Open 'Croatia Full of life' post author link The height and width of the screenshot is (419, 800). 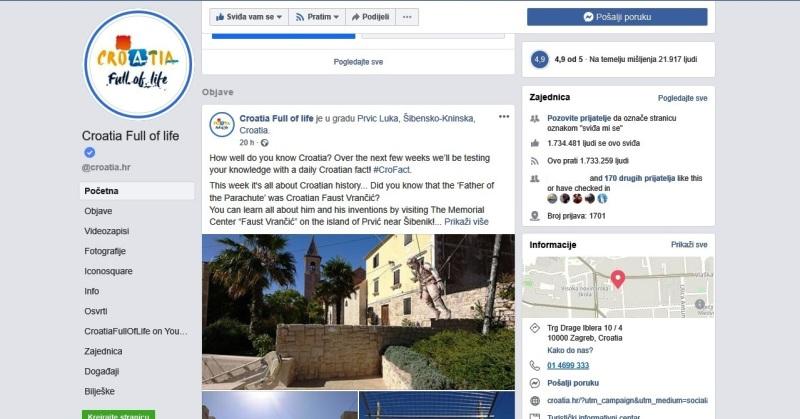click(x=277, y=118)
